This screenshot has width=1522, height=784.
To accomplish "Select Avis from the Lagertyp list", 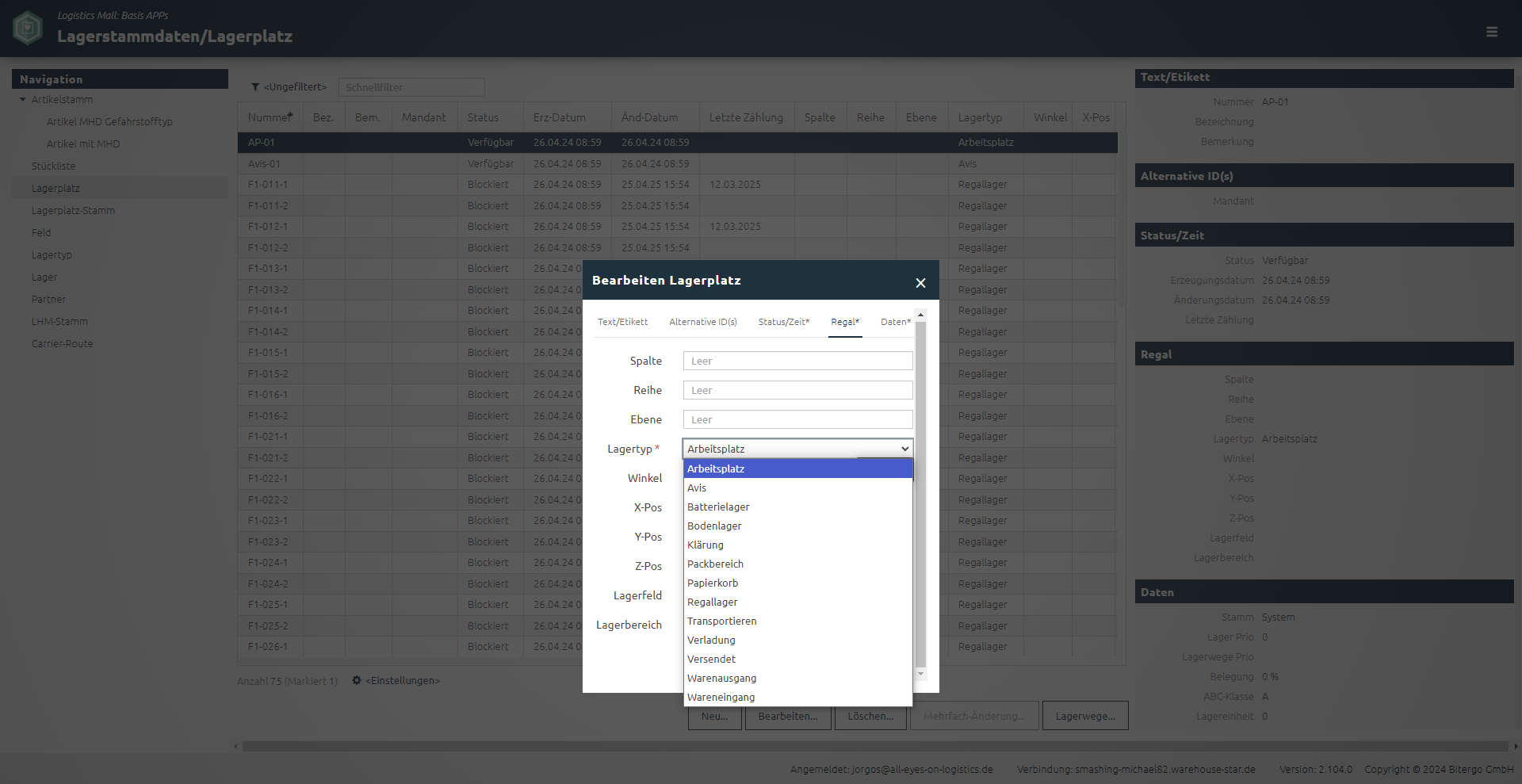I will coord(797,488).
